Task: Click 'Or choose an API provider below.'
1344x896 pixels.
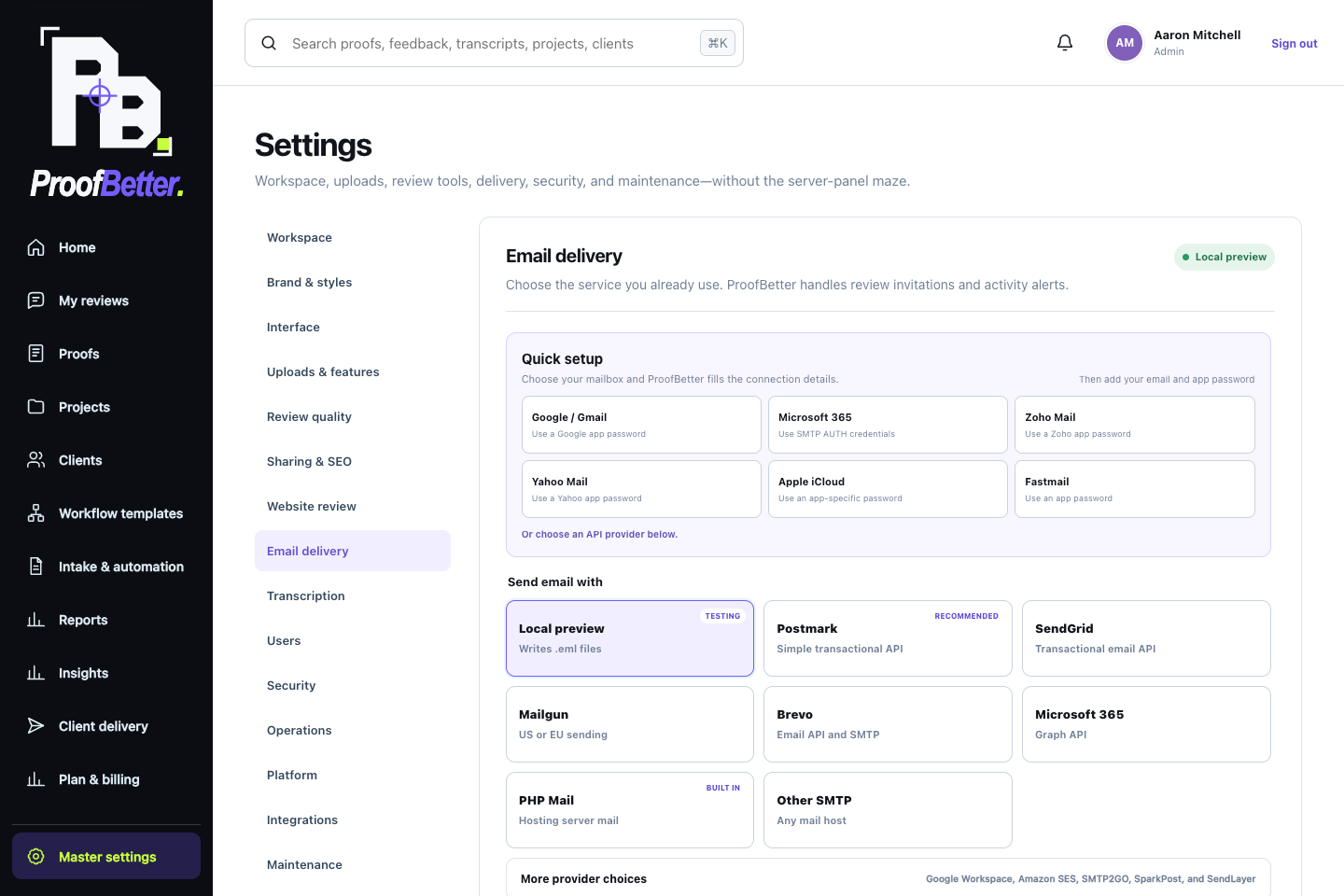Action: 599,535
